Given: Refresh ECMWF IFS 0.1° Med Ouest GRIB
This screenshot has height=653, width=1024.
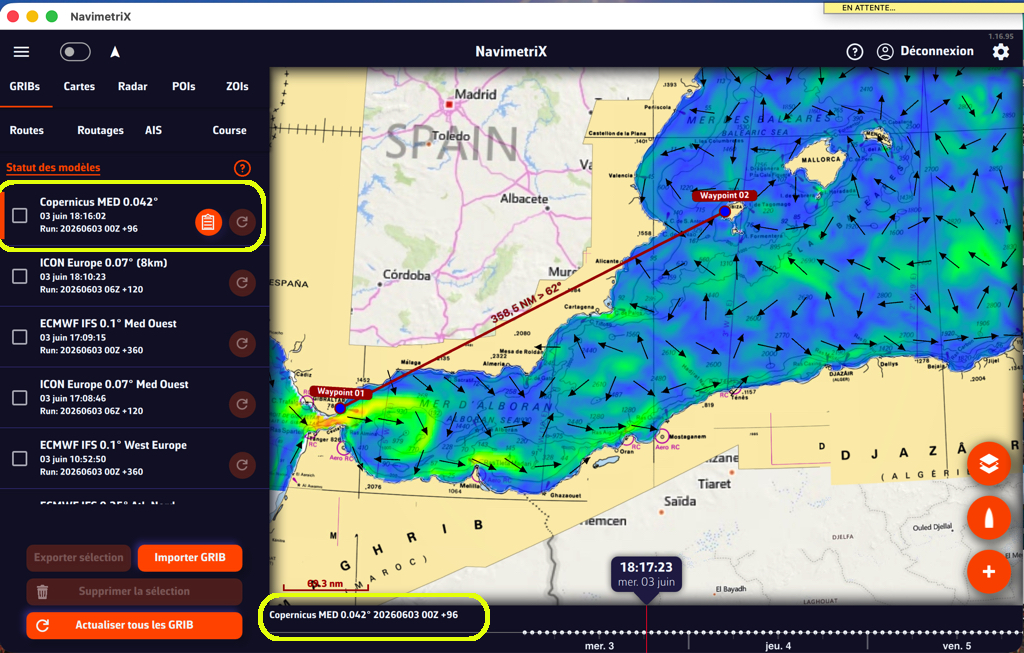Looking at the screenshot, I should coord(242,343).
